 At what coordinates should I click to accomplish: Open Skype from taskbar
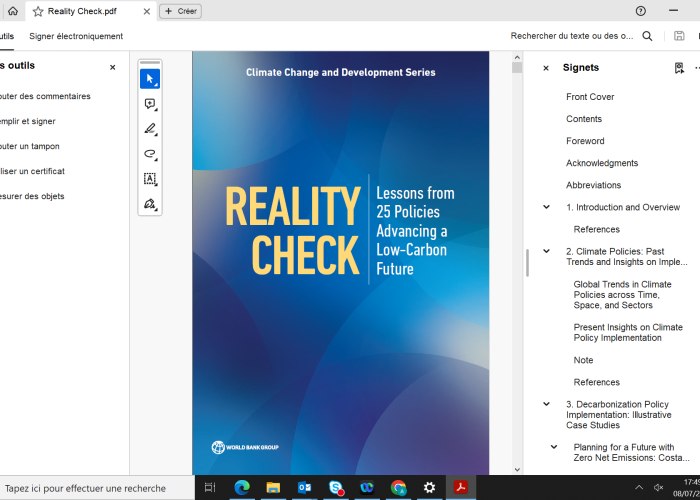coord(336,488)
